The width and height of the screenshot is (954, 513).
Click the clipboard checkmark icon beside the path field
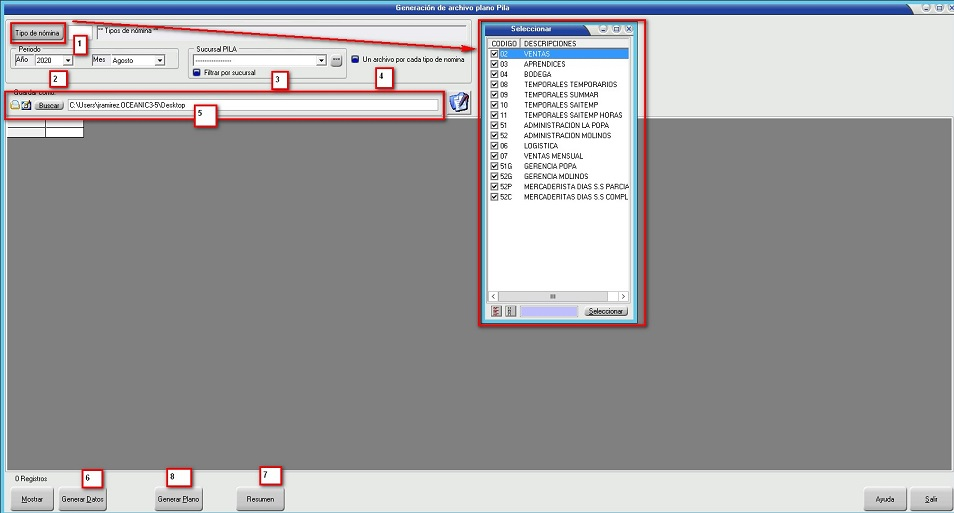pyautogui.click(x=459, y=103)
